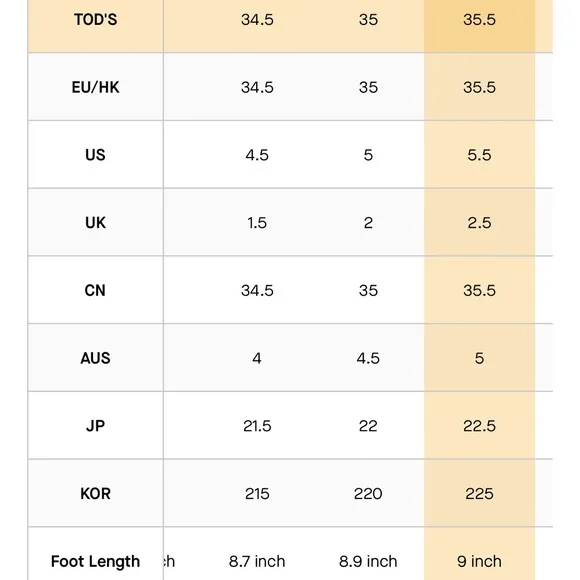This screenshot has height=580, width=580.
Task: Choose the TOD'S 35 size column
Action: tap(368, 20)
